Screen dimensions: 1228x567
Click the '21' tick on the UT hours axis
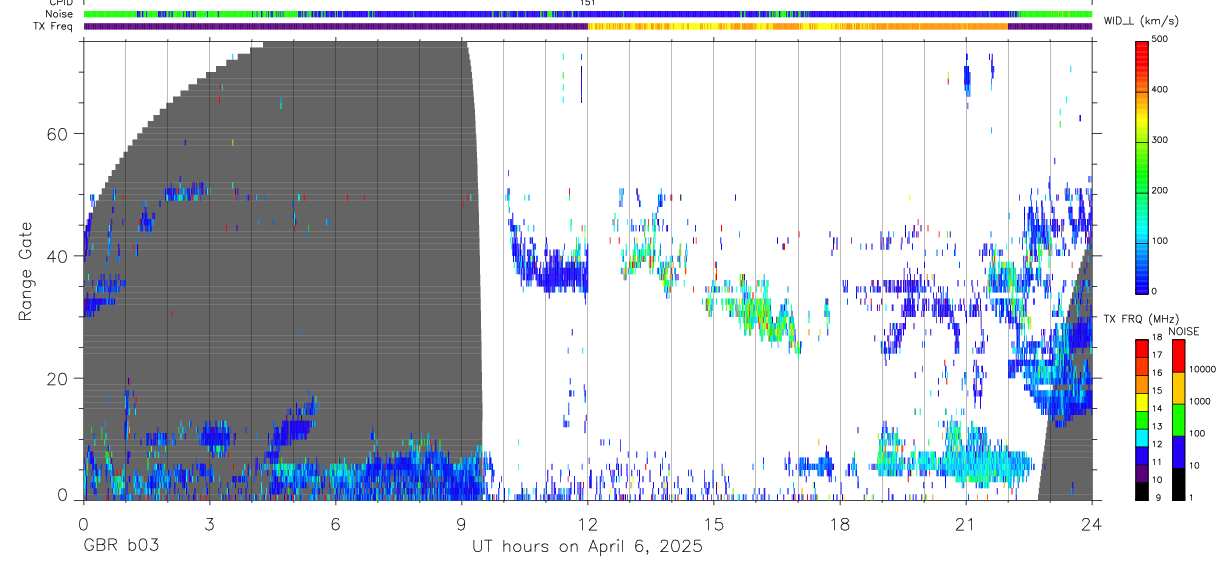(x=965, y=524)
